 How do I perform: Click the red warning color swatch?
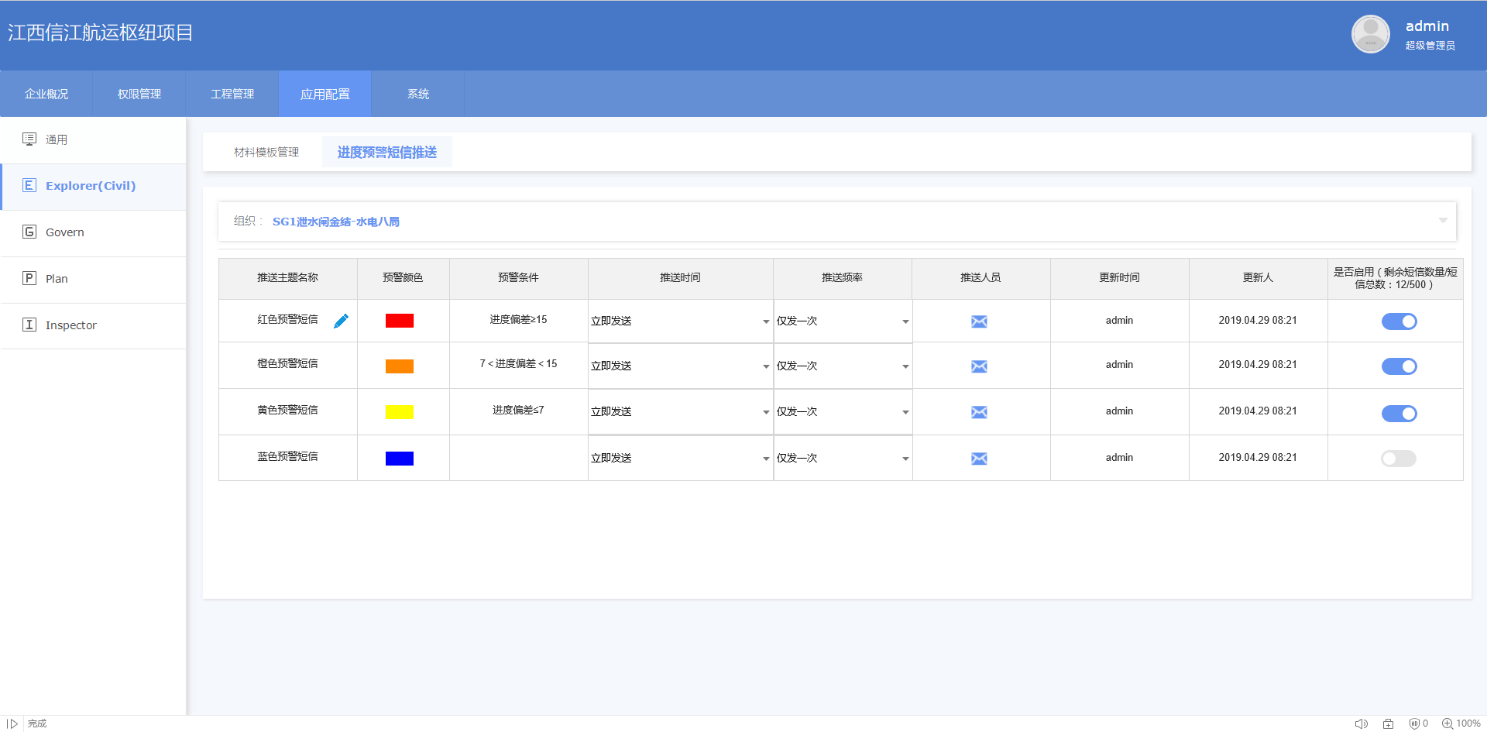[x=400, y=321]
